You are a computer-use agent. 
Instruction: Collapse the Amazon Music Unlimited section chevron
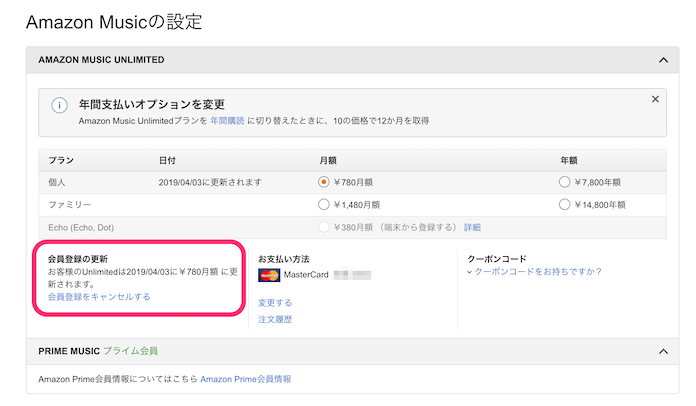click(x=663, y=60)
